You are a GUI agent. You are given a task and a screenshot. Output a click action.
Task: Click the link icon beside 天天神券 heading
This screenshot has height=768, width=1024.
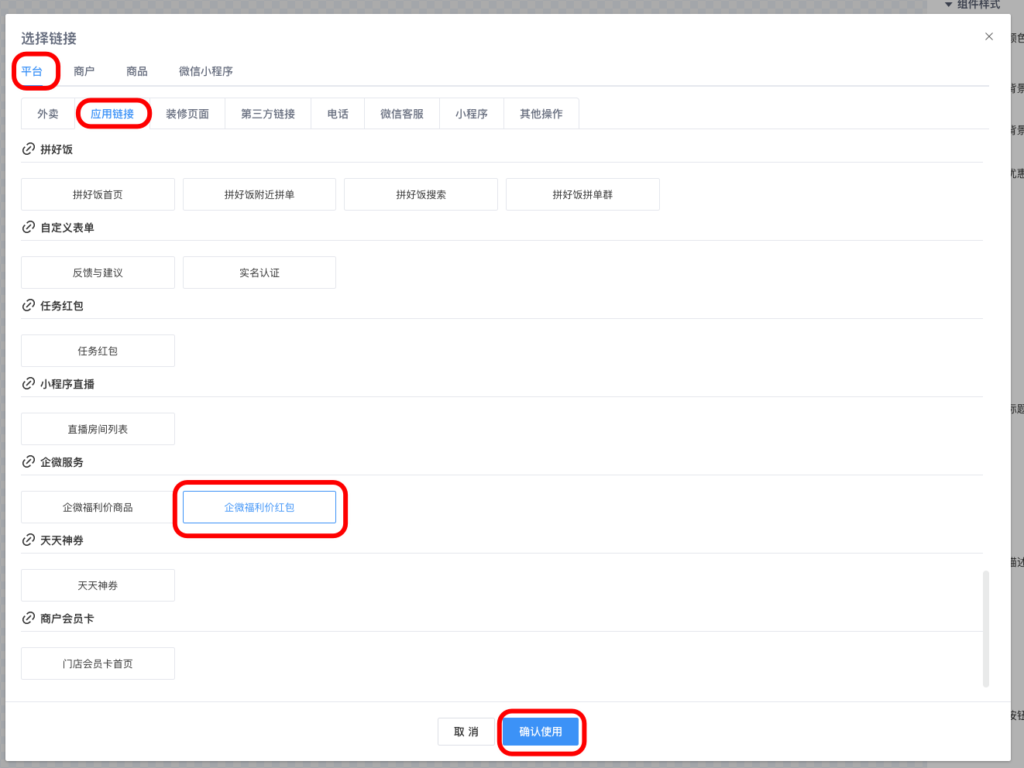28,541
